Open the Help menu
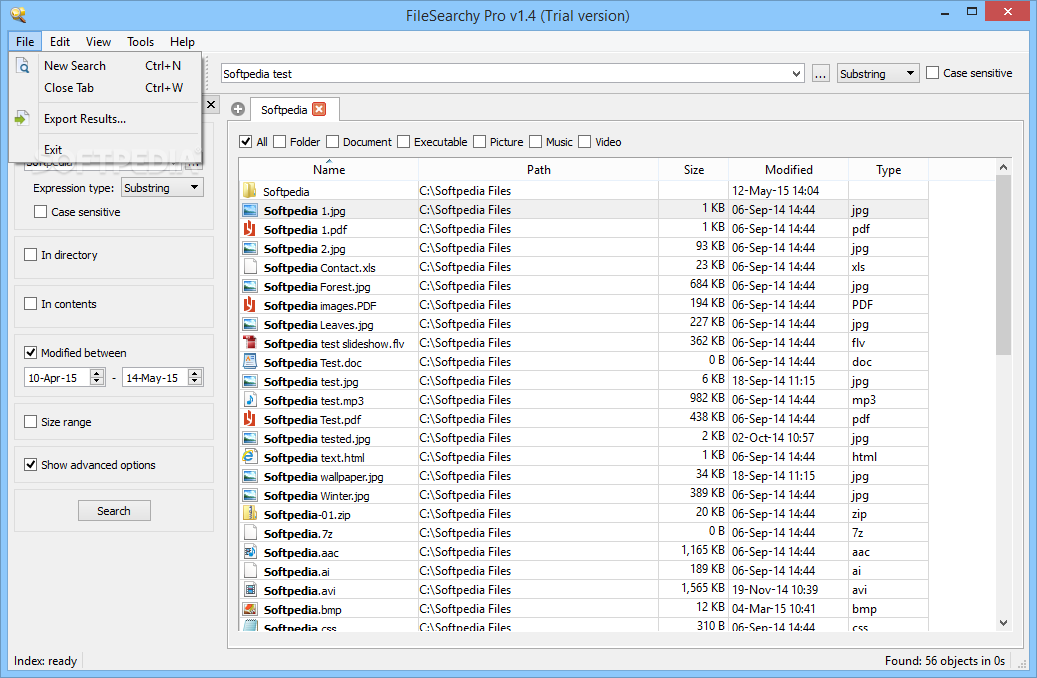 [182, 42]
